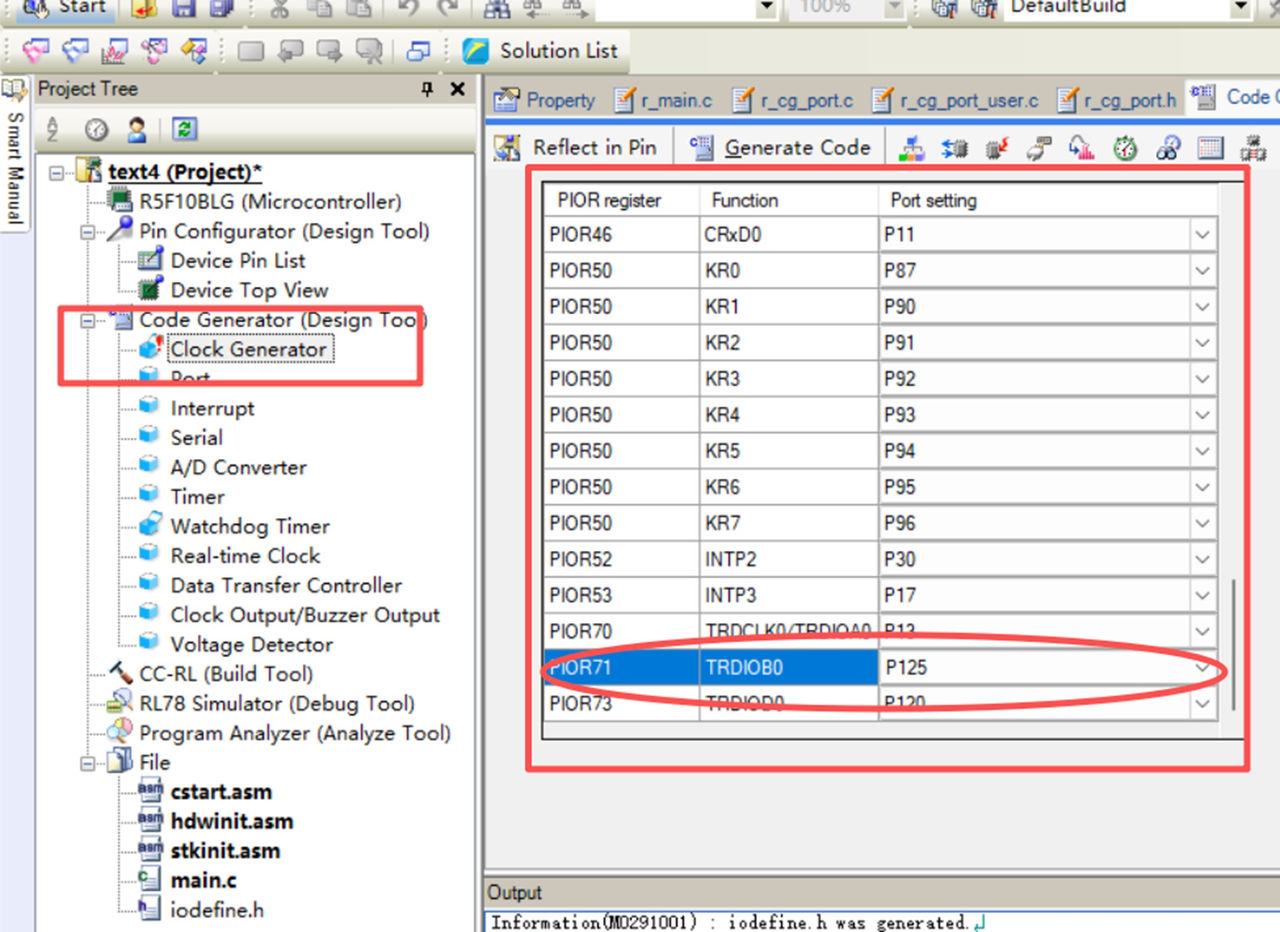Open the DefaultBuild configuration dropdown
1280x932 pixels.
[1240, 8]
